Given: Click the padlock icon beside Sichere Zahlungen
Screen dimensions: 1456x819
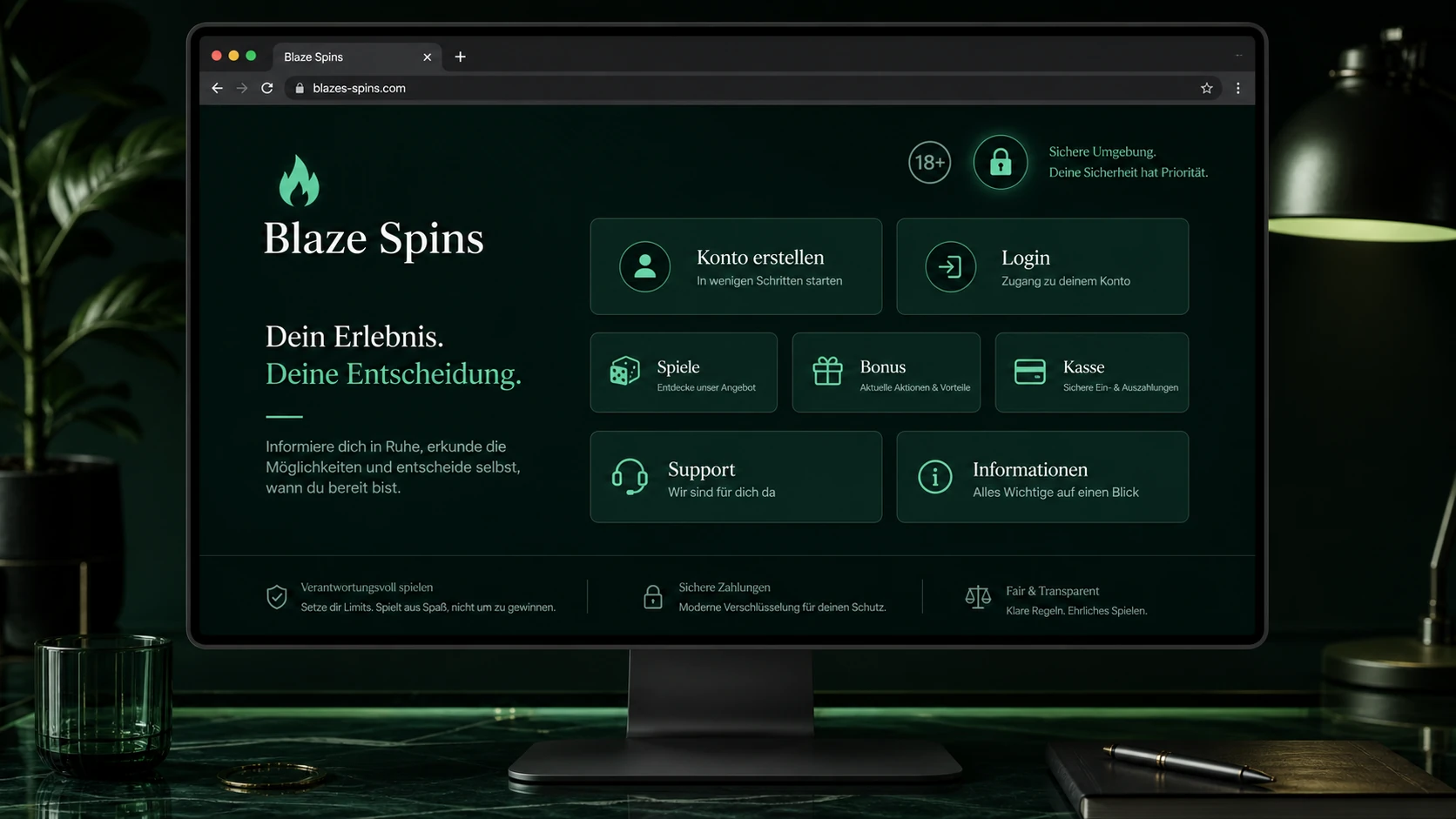Looking at the screenshot, I should 653,597.
